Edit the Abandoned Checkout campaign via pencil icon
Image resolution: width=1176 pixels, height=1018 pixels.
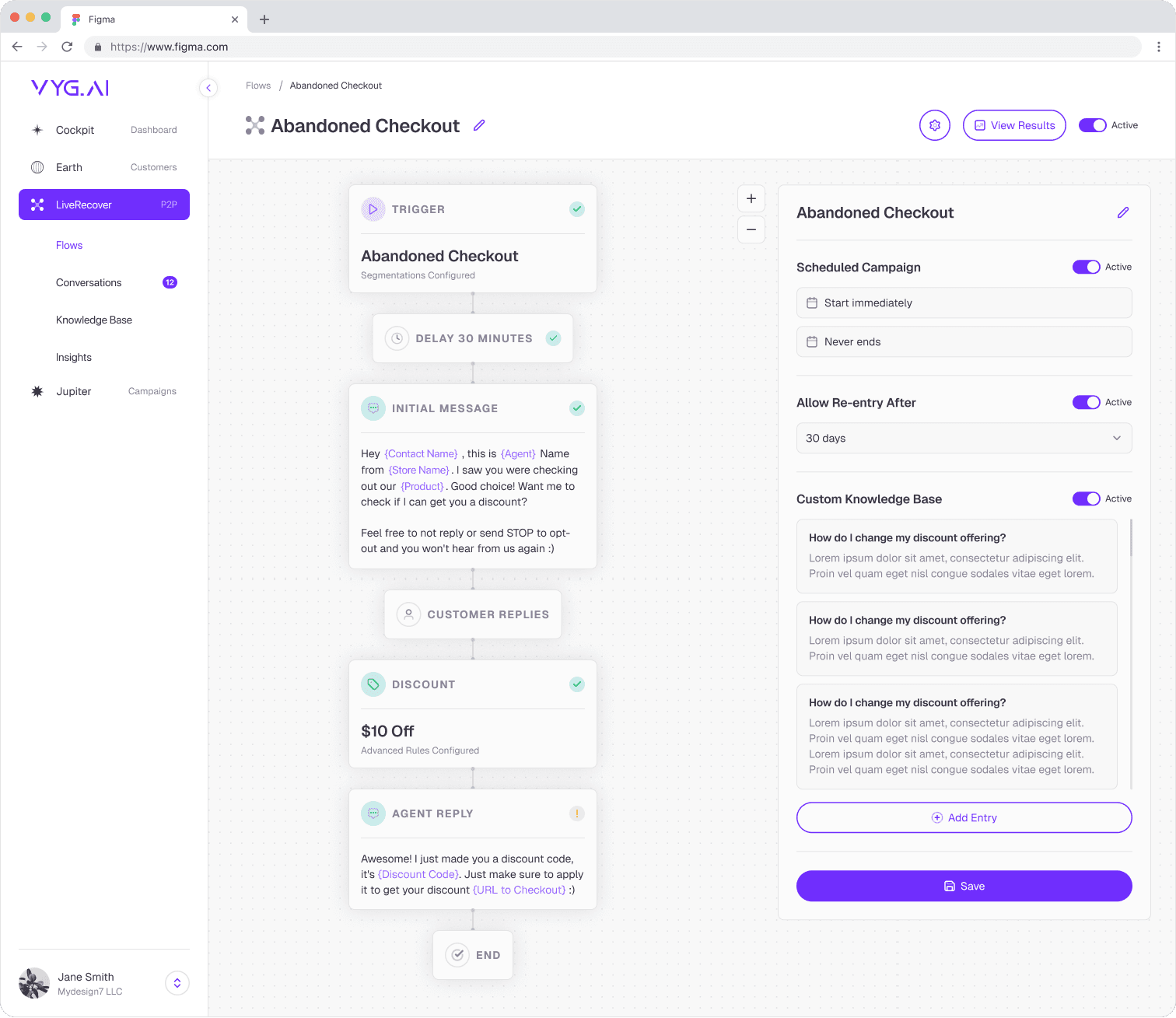[x=1123, y=212]
